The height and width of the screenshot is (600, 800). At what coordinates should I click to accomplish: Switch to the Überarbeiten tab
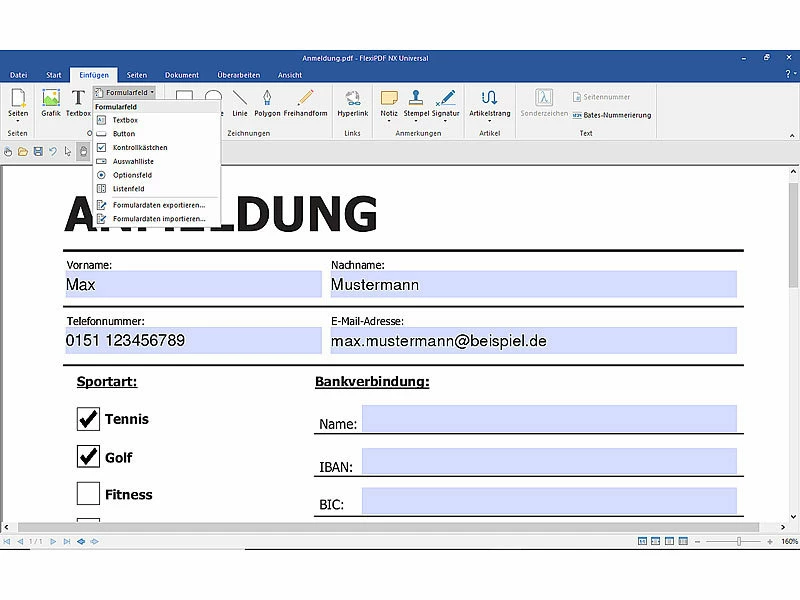pyautogui.click(x=238, y=75)
